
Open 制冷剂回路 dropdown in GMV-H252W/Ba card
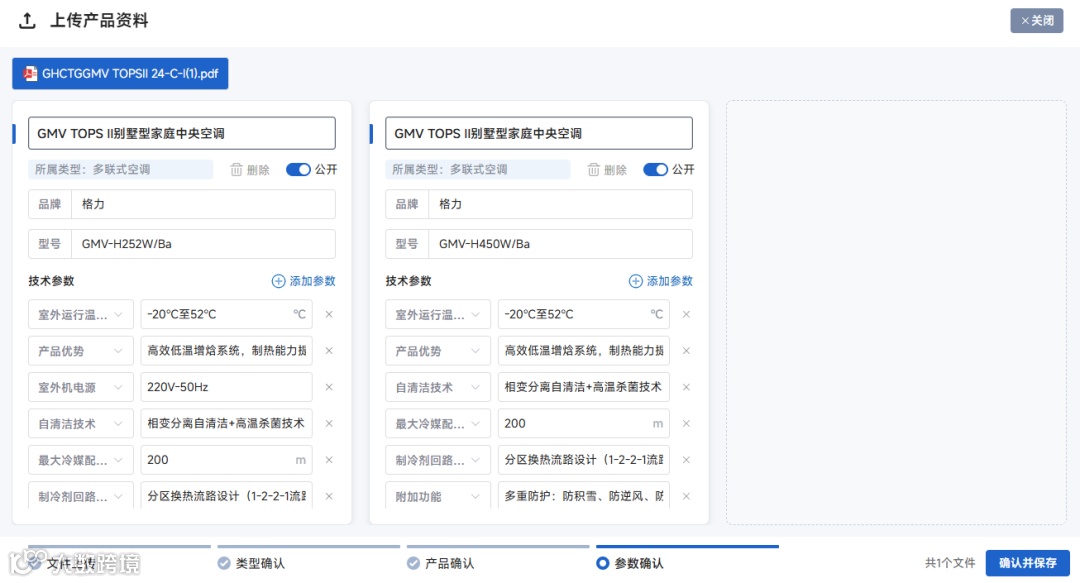81,495
